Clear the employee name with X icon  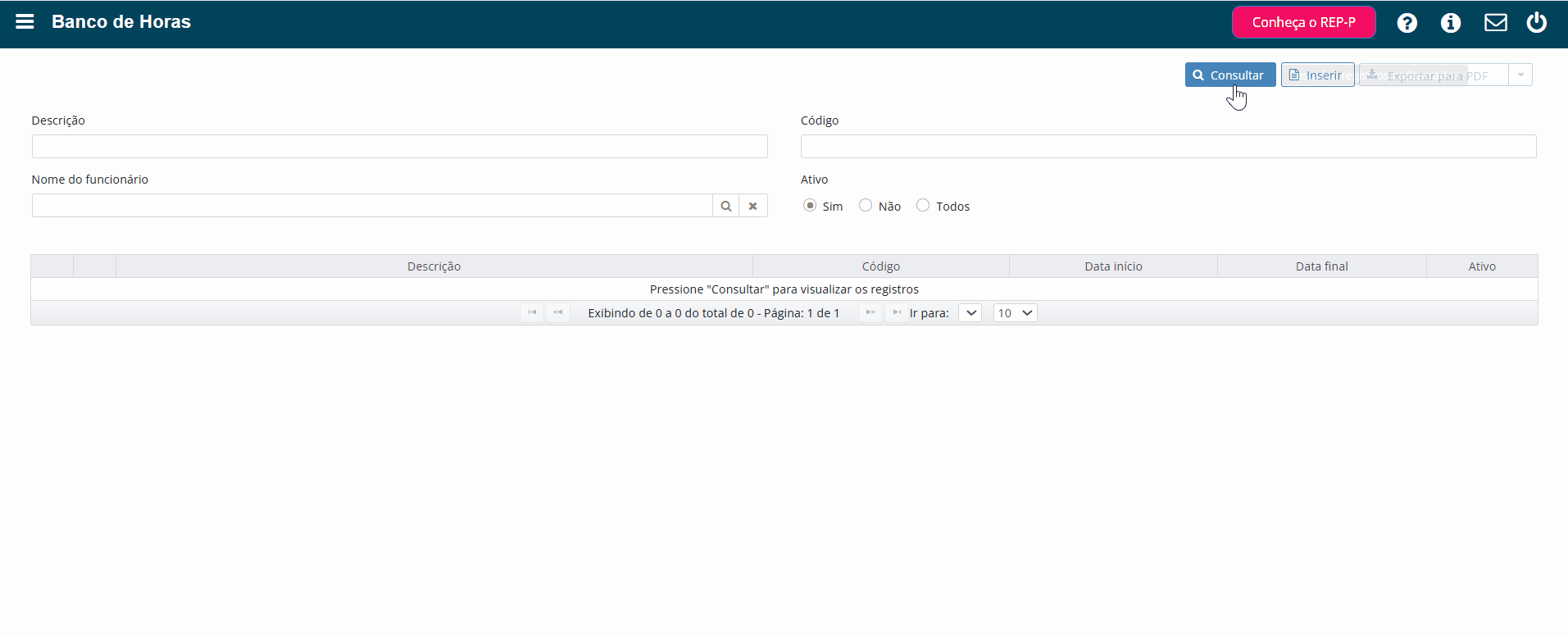[752, 206]
